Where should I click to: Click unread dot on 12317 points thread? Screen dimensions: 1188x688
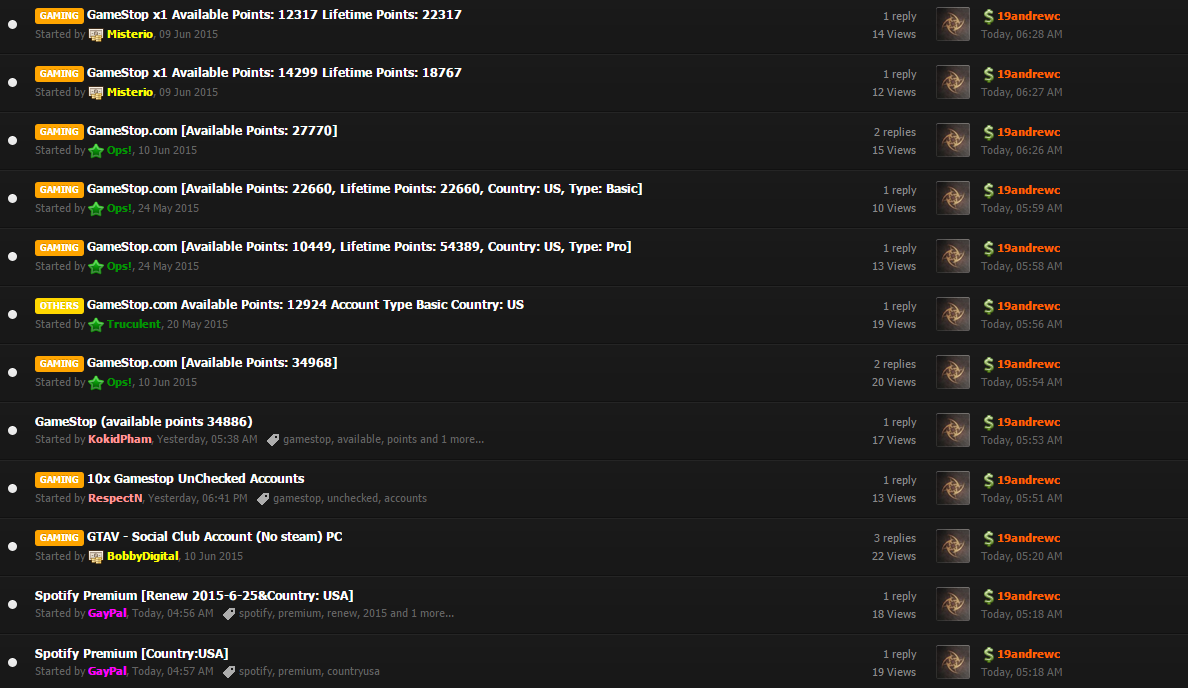click(12, 24)
